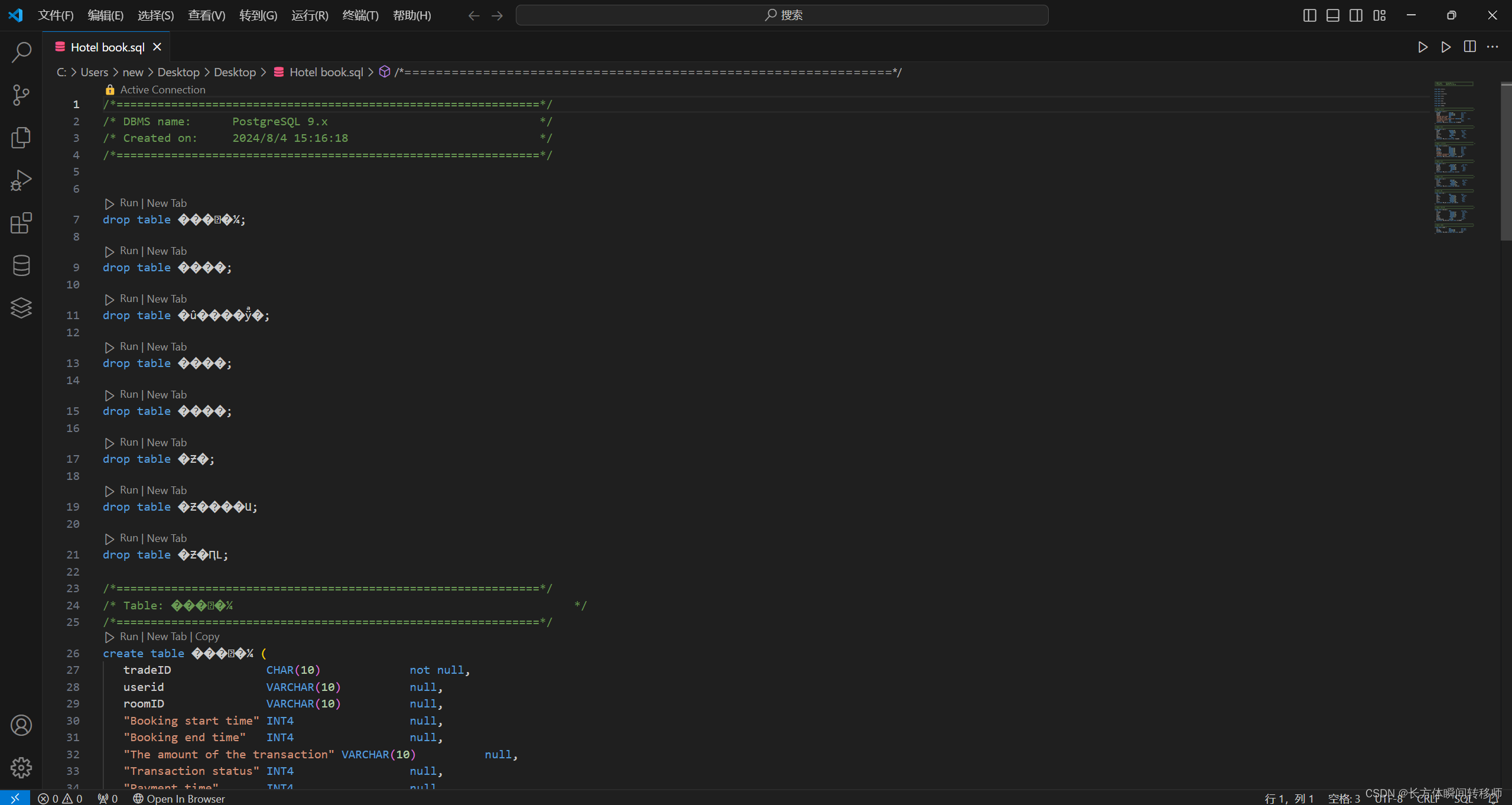
Task: Open the Search view in activity bar
Action: [21, 52]
